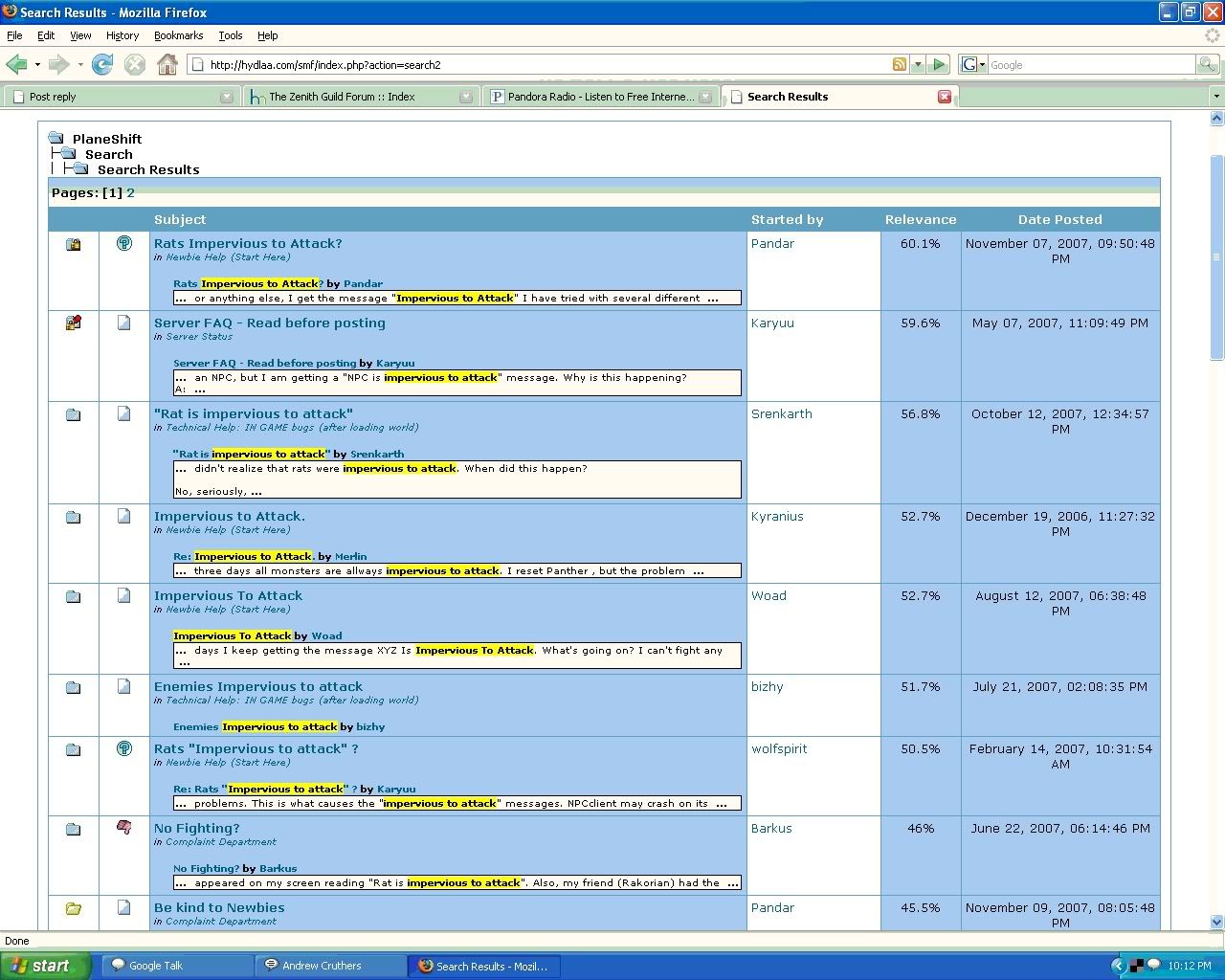The width and height of the screenshot is (1225, 980).
Task: Open the Bookmarks menu
Action: pyautogui.click(x=178, y=35)
